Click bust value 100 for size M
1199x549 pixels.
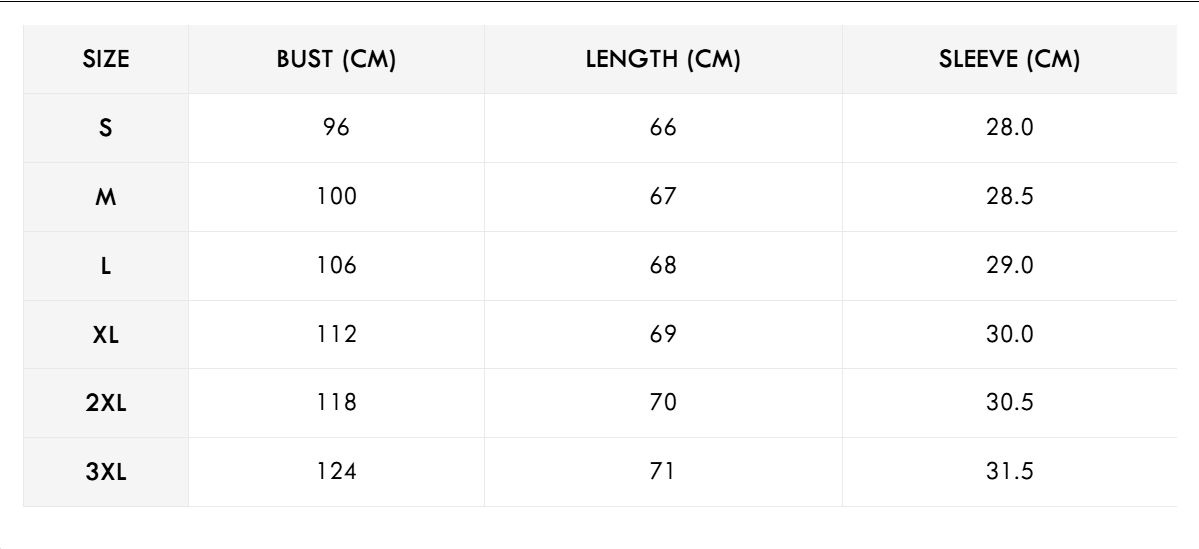(337, 198)
